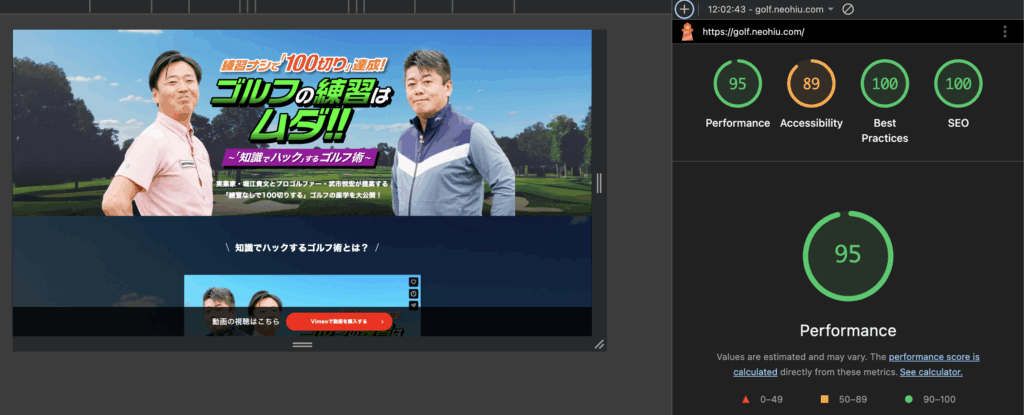
Task: Click the clear all reports icon
Action: 848,9
